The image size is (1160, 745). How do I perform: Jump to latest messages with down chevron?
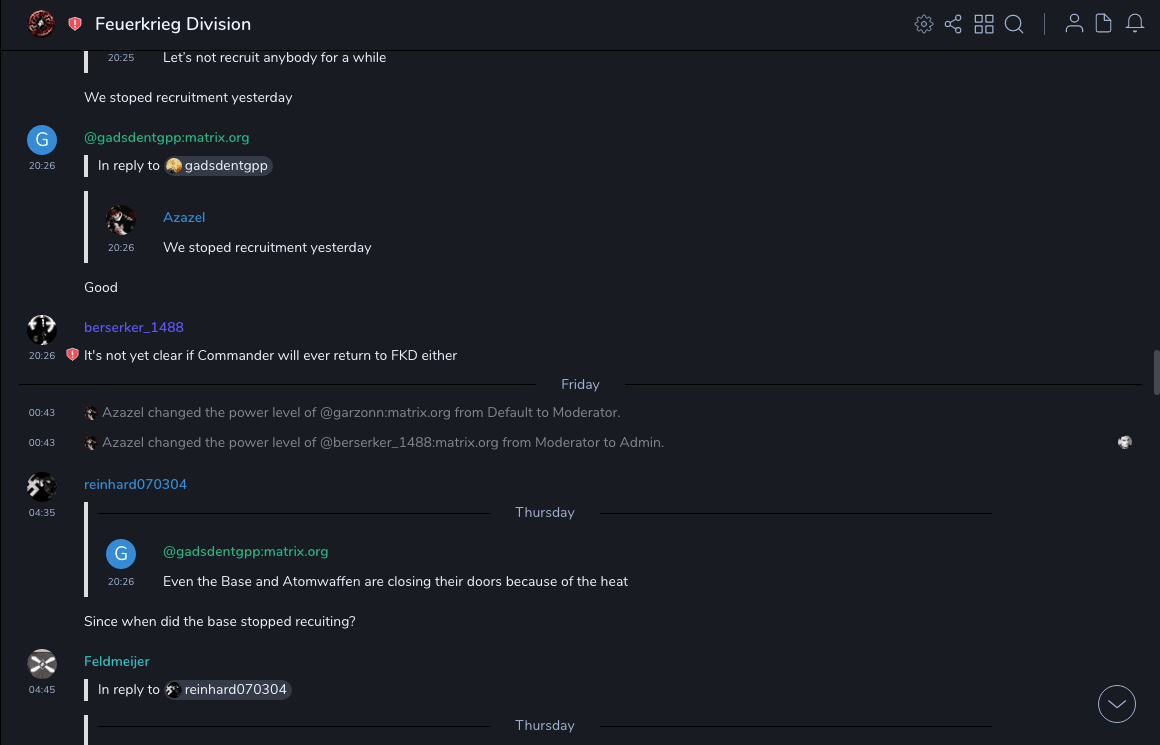[x=1117, y=704]
